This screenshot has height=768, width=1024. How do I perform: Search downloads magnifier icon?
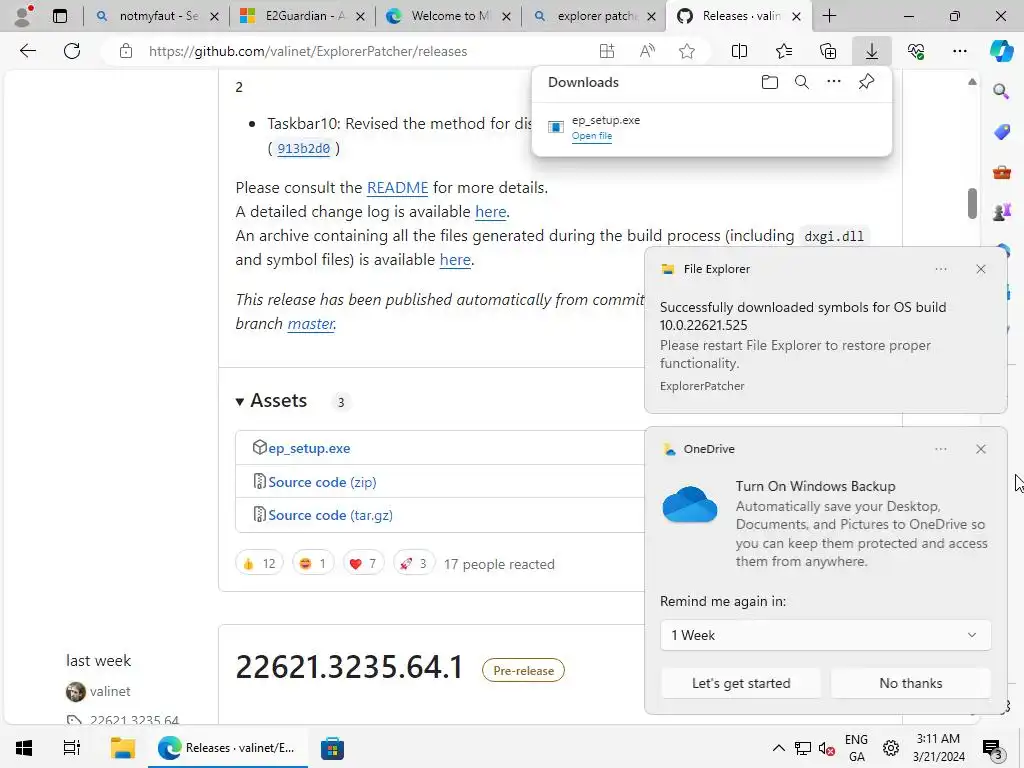click(x=801, y=82)
